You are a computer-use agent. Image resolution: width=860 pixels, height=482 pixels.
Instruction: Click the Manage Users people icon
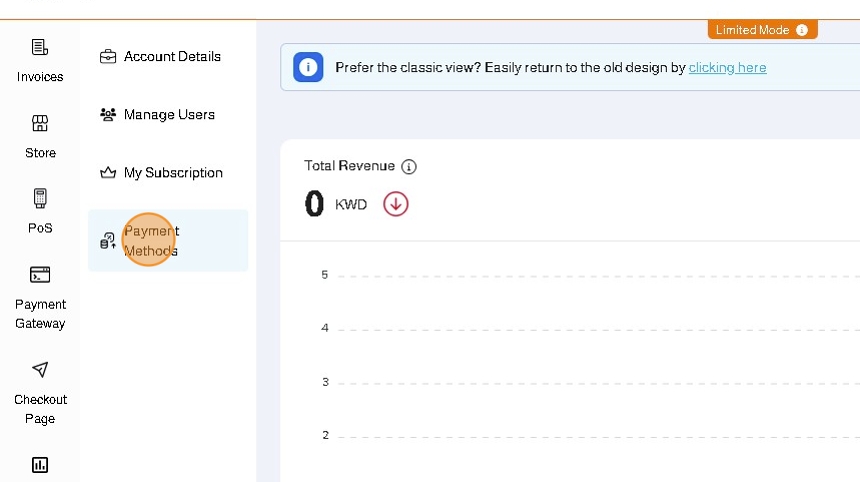tap(108, 115)
